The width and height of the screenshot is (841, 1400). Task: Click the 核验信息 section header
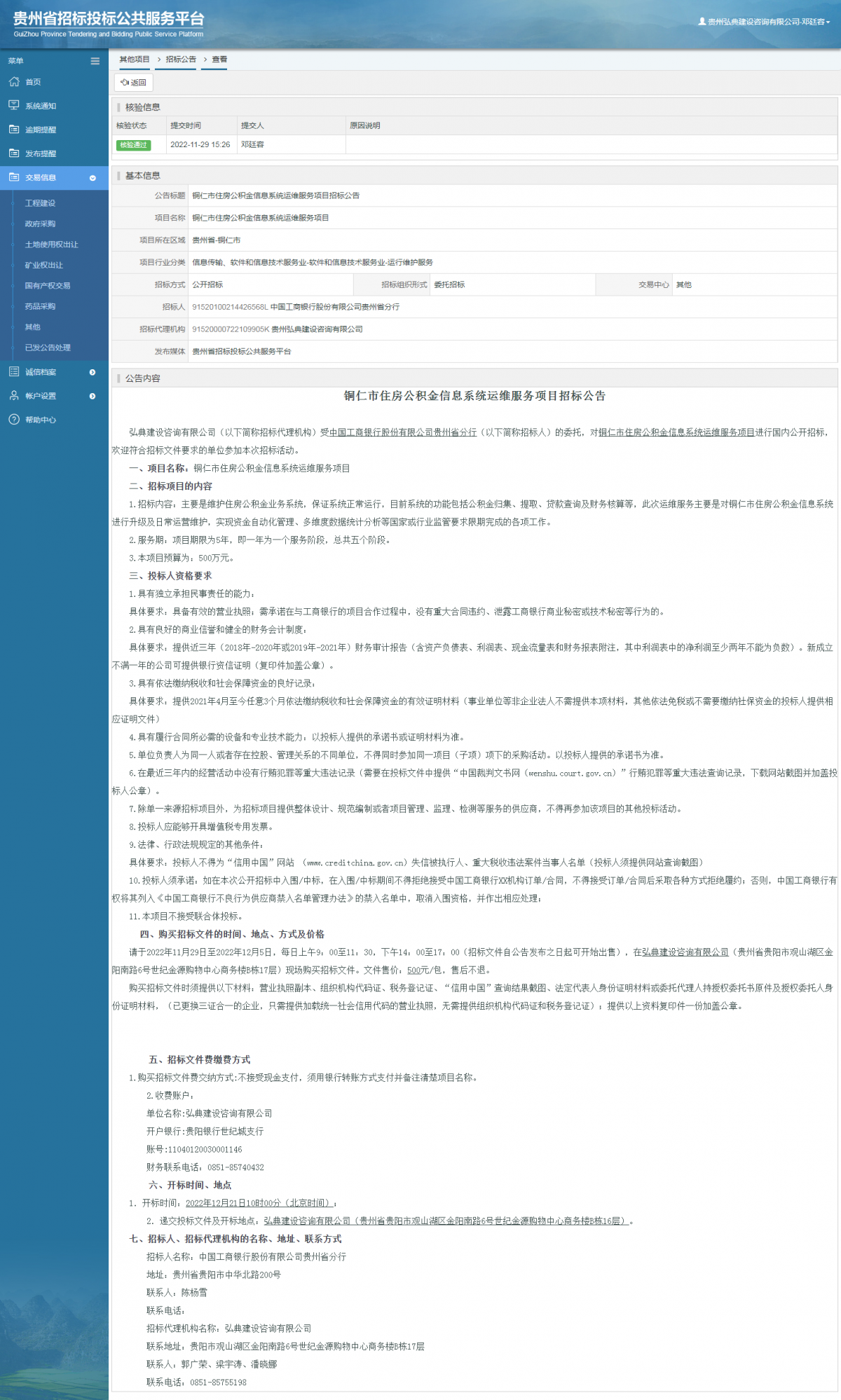pyautogui.click(x=142, y=107)
